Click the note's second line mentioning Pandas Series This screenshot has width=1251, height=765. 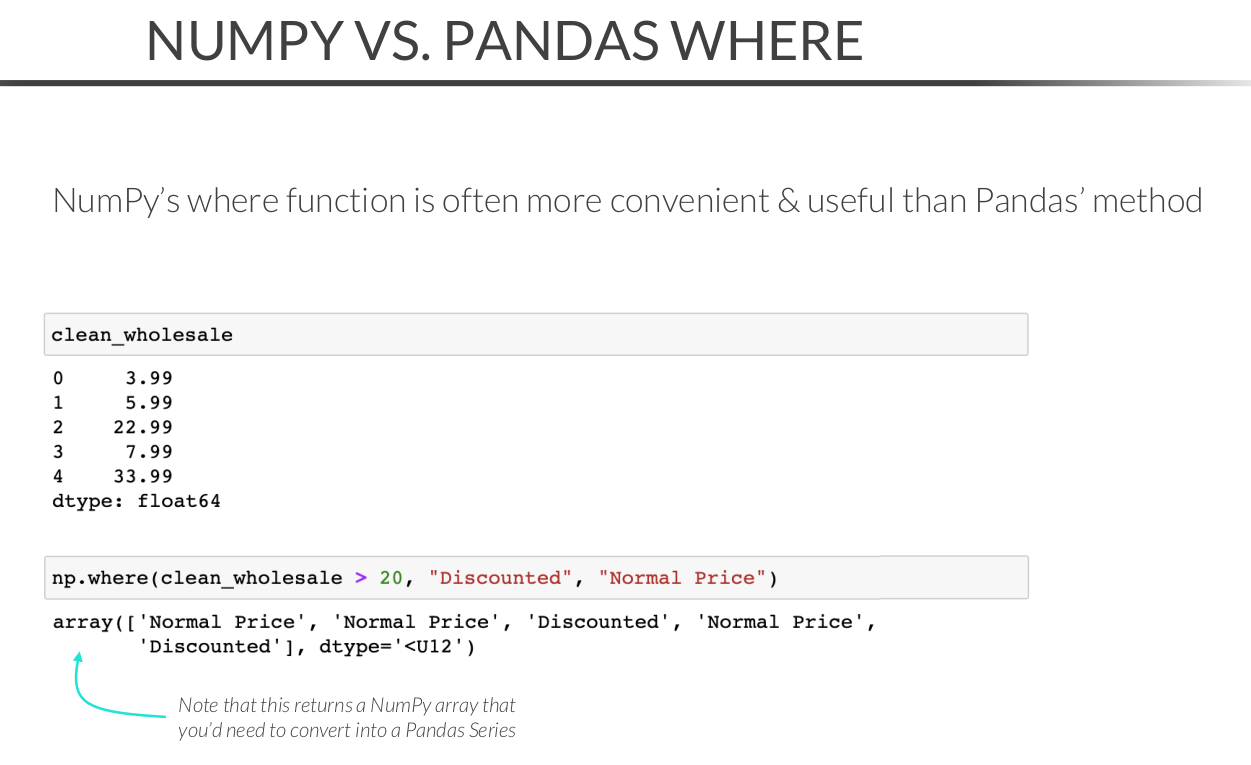tap(346, 730)
